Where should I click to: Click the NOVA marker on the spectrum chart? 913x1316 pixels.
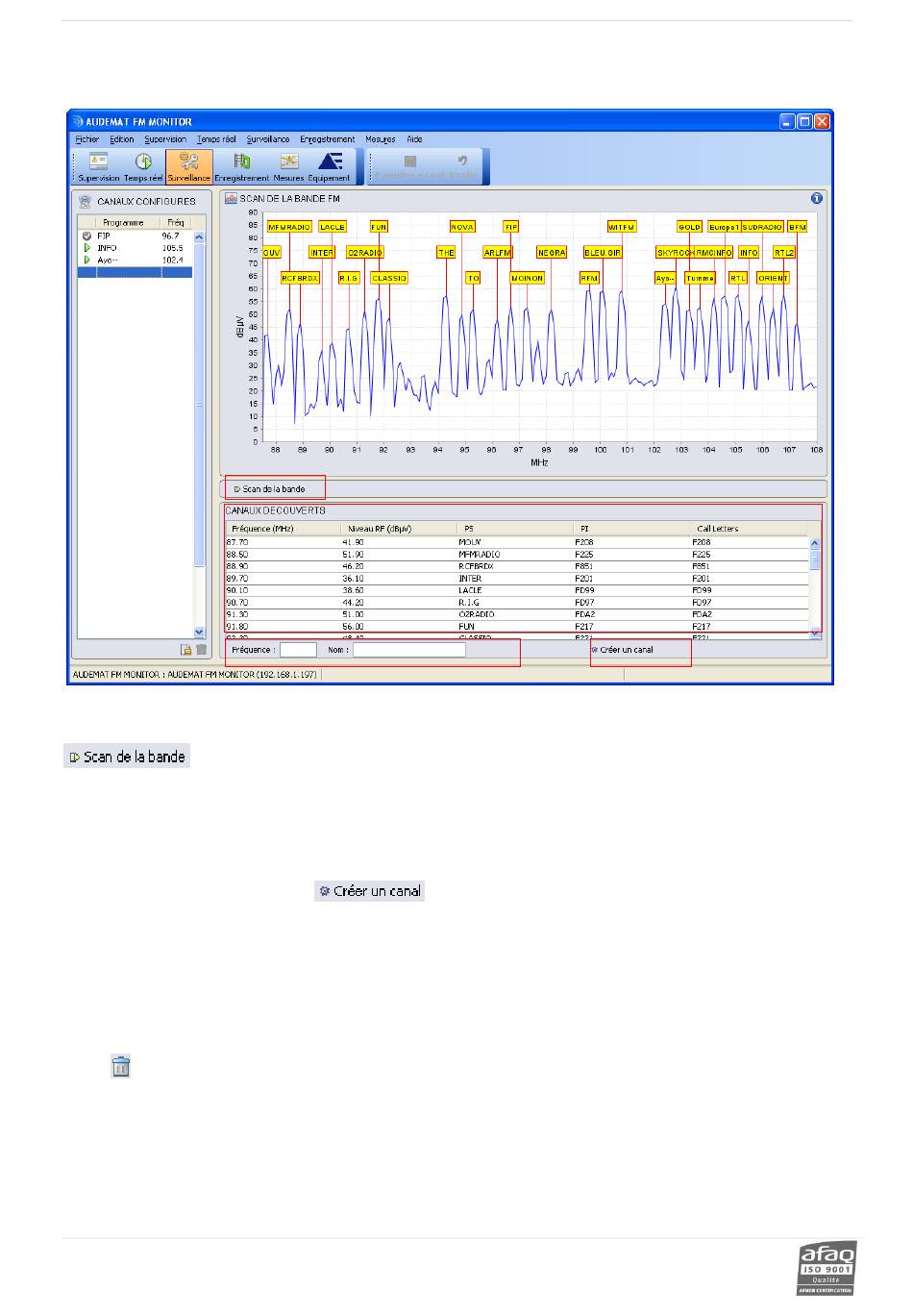pos(462,227)
